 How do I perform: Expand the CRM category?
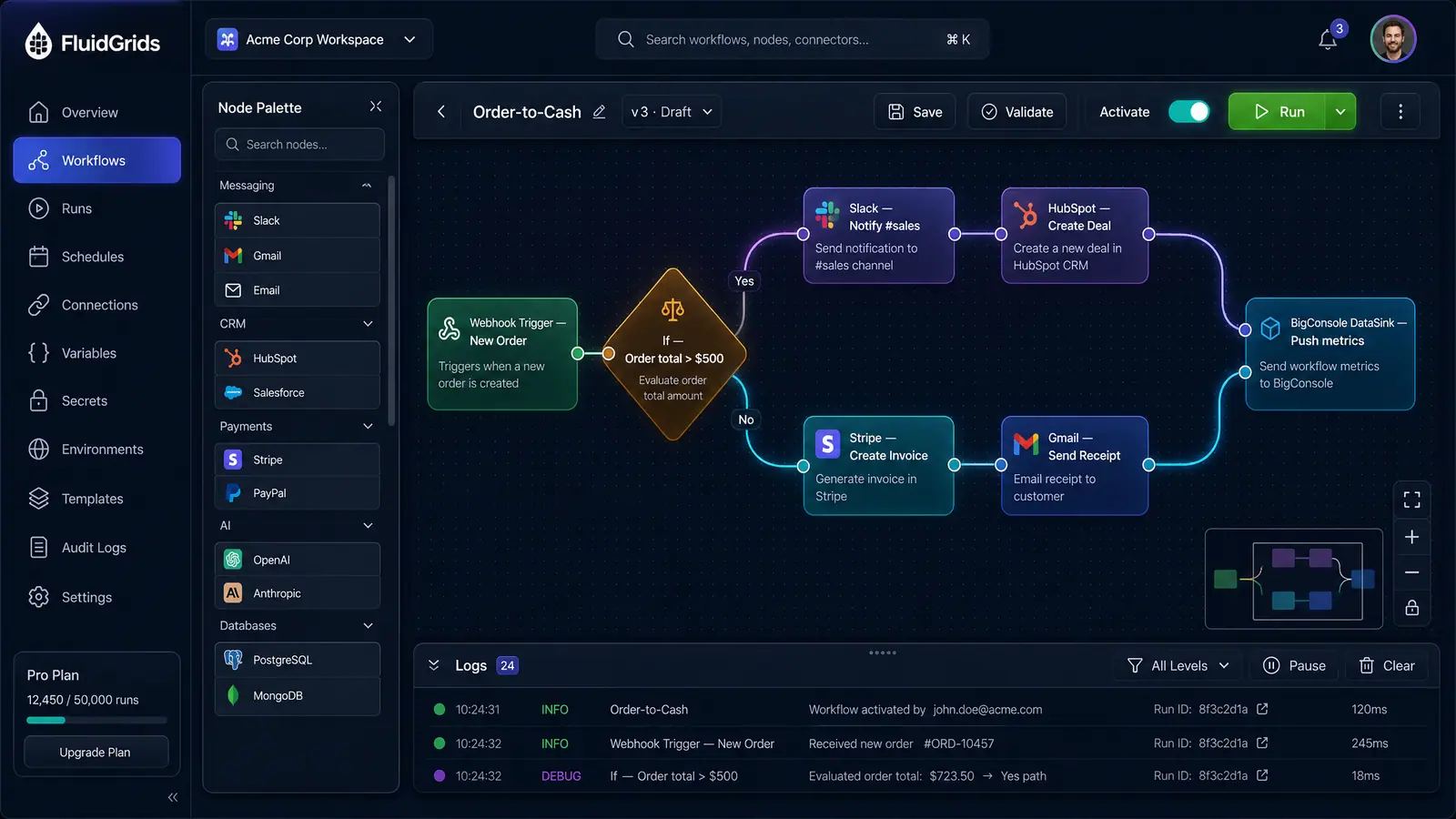368,324
